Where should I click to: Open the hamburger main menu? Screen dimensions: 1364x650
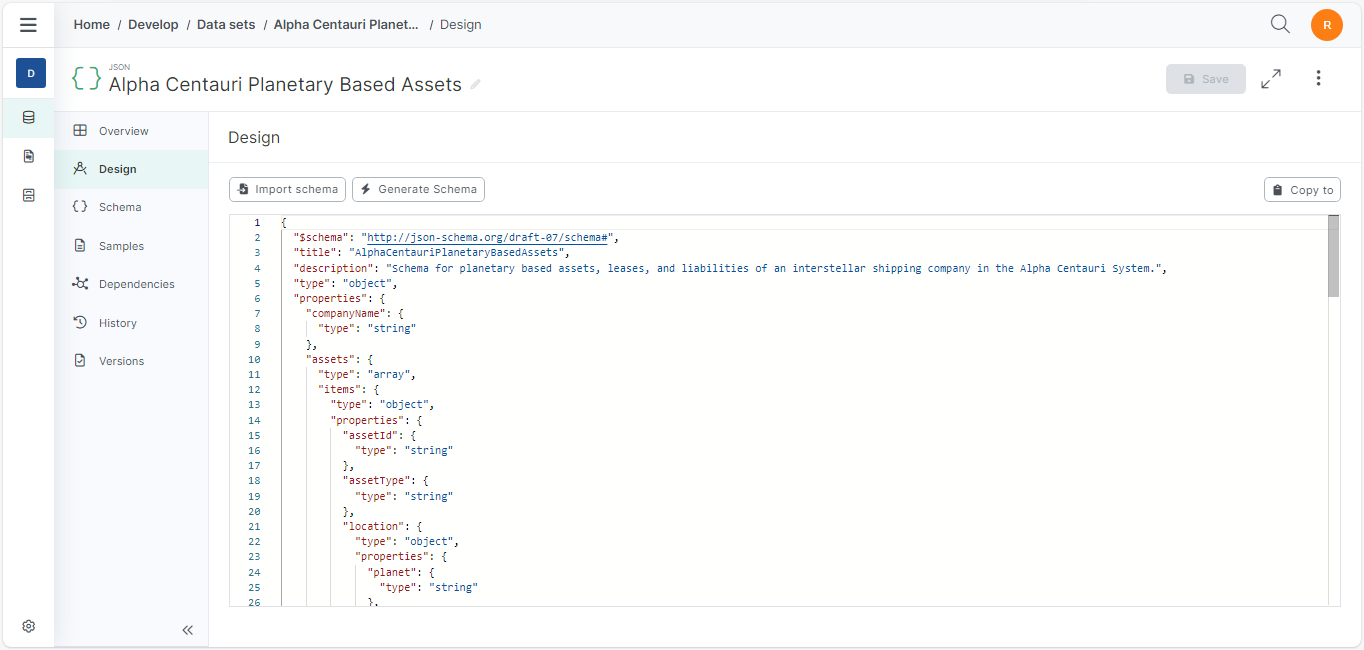click(x=28, y=25)
